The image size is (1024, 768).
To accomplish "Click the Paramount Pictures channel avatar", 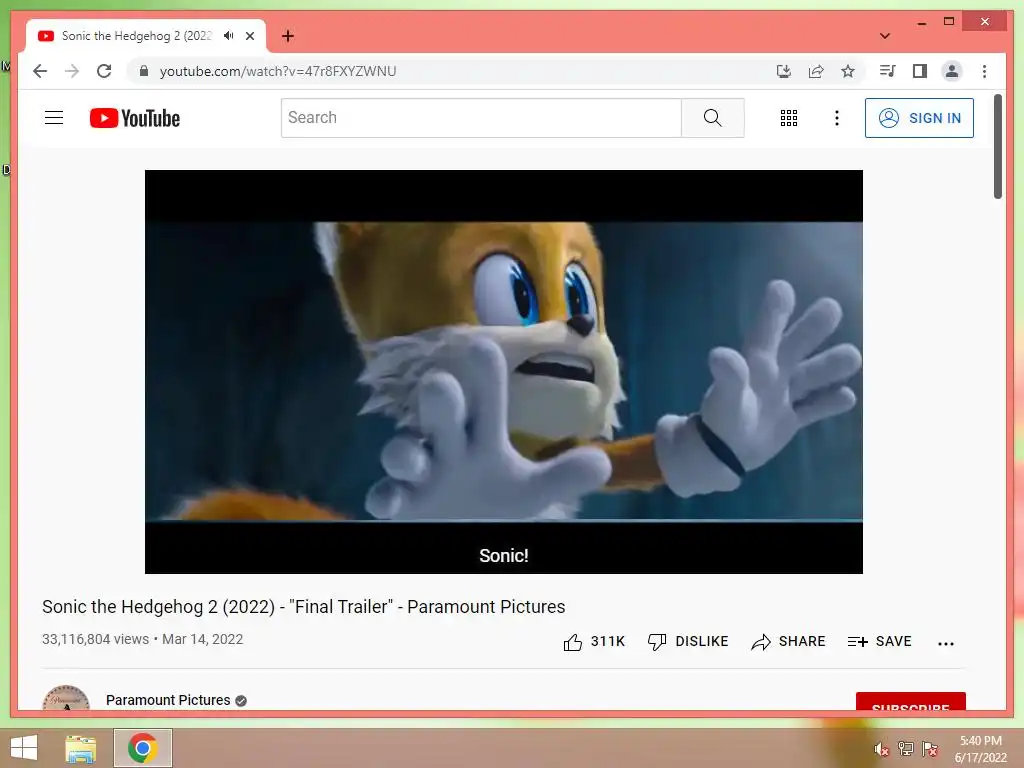I will click(66, 698).
